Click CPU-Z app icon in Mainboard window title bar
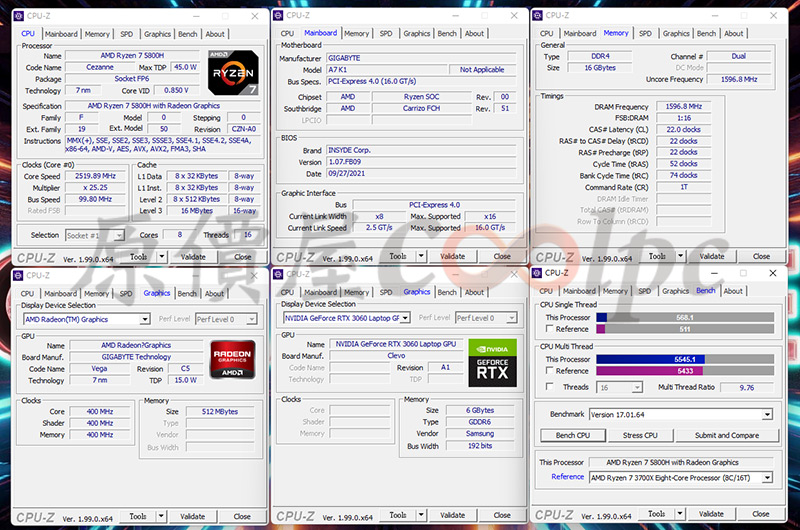This screenshot has width=800, height=530. [278, 16]
